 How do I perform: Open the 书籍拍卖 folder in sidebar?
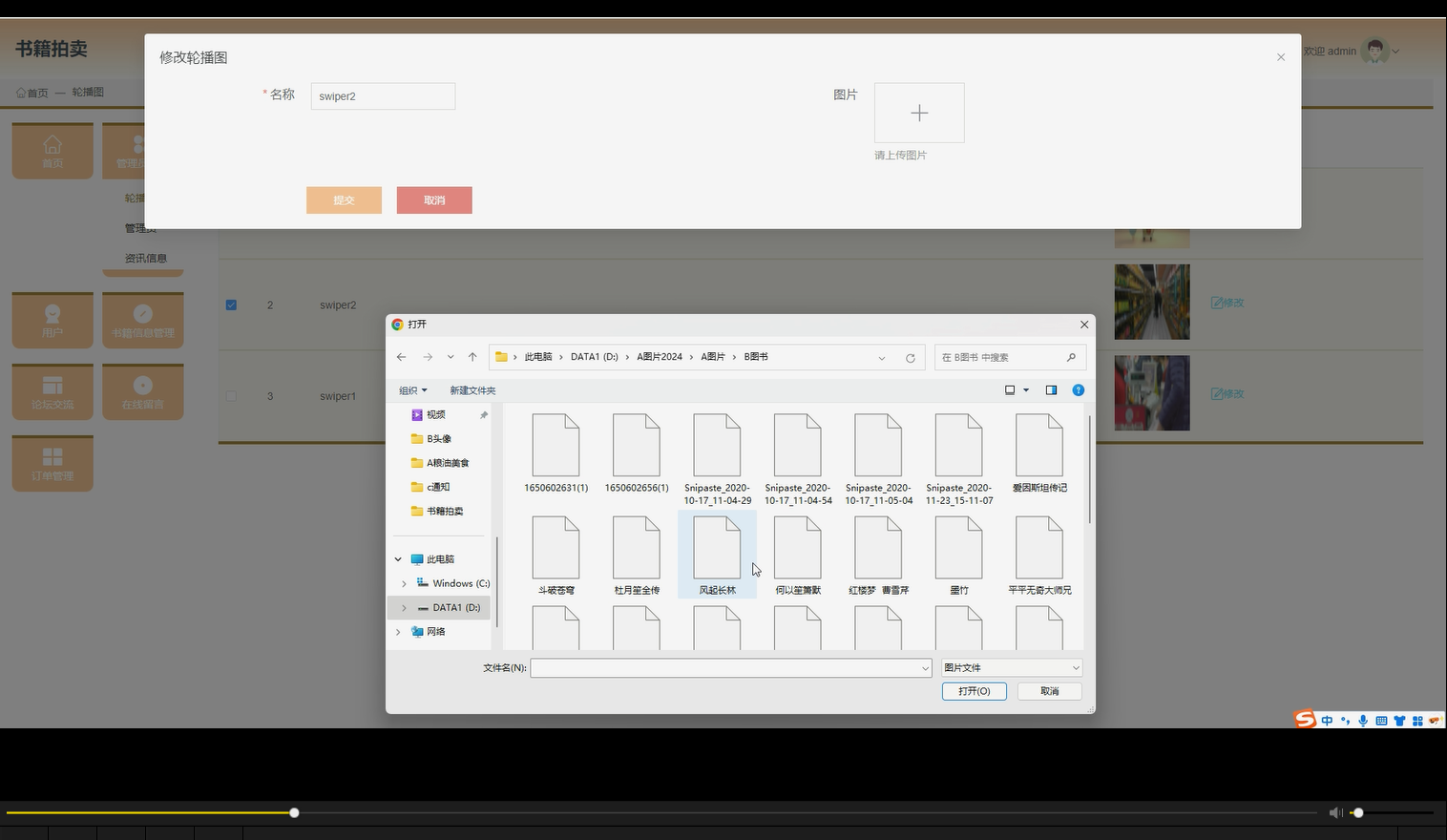pyautogui.click(x=445, y=511)
